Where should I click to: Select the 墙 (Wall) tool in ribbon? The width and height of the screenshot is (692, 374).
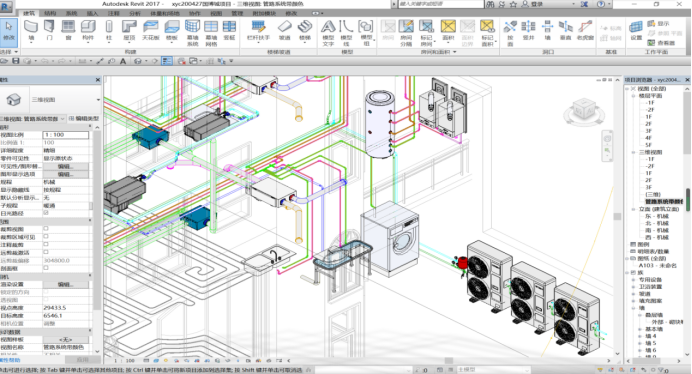31,31
